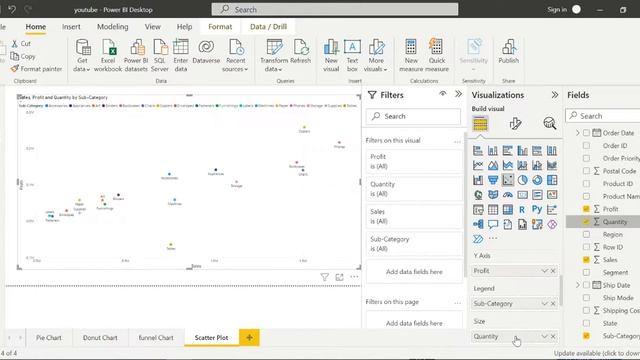Screen dimensions: 640x360
Task: Open the Data / Drill tab
Action: (x=268, y=27)
